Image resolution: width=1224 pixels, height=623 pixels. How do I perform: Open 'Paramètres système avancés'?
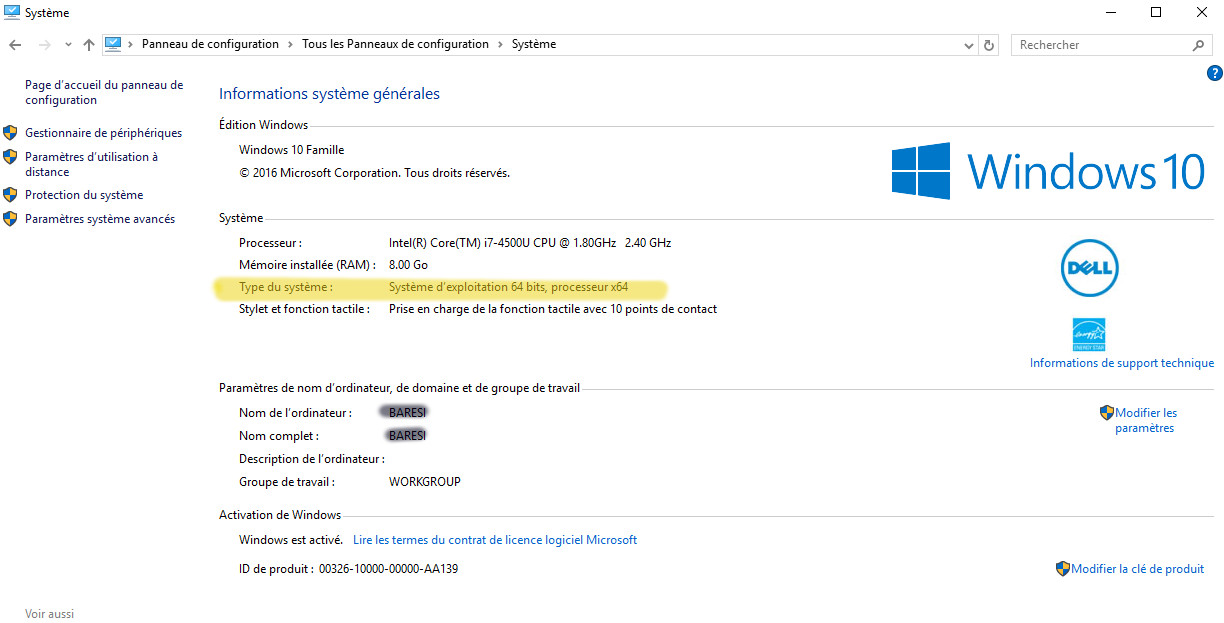[99, 219]
